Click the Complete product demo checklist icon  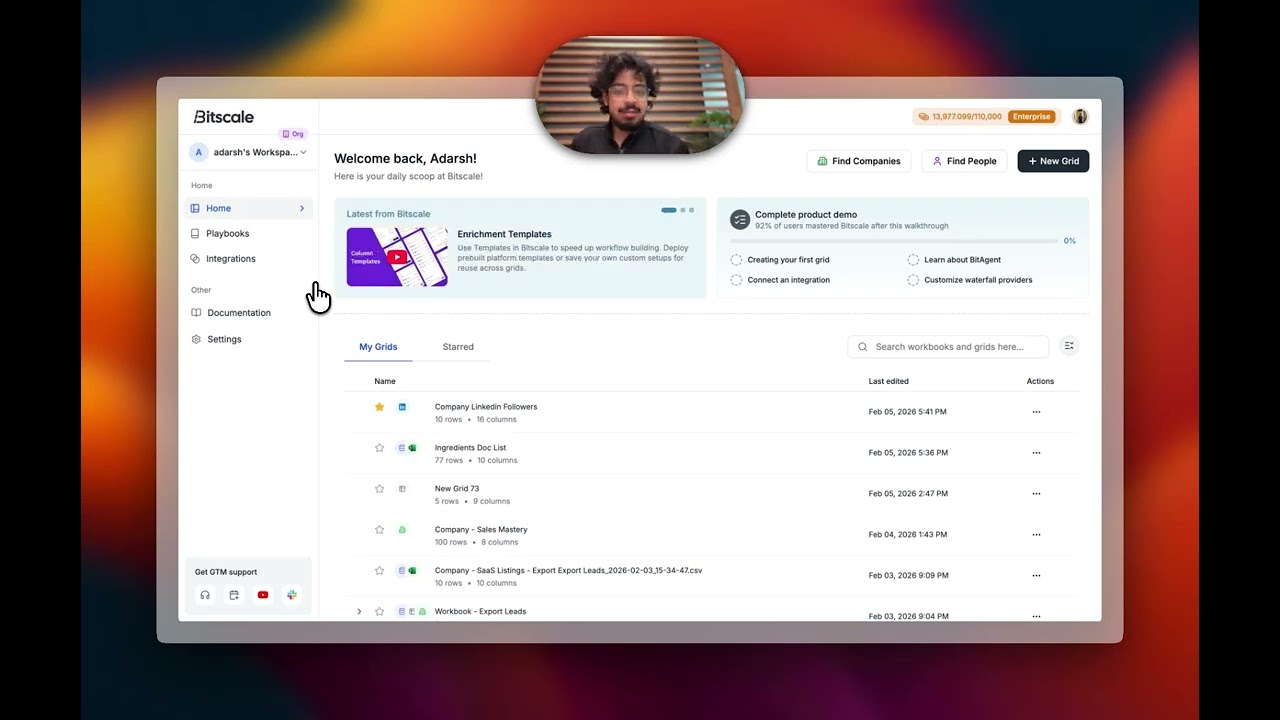(740, 220)
